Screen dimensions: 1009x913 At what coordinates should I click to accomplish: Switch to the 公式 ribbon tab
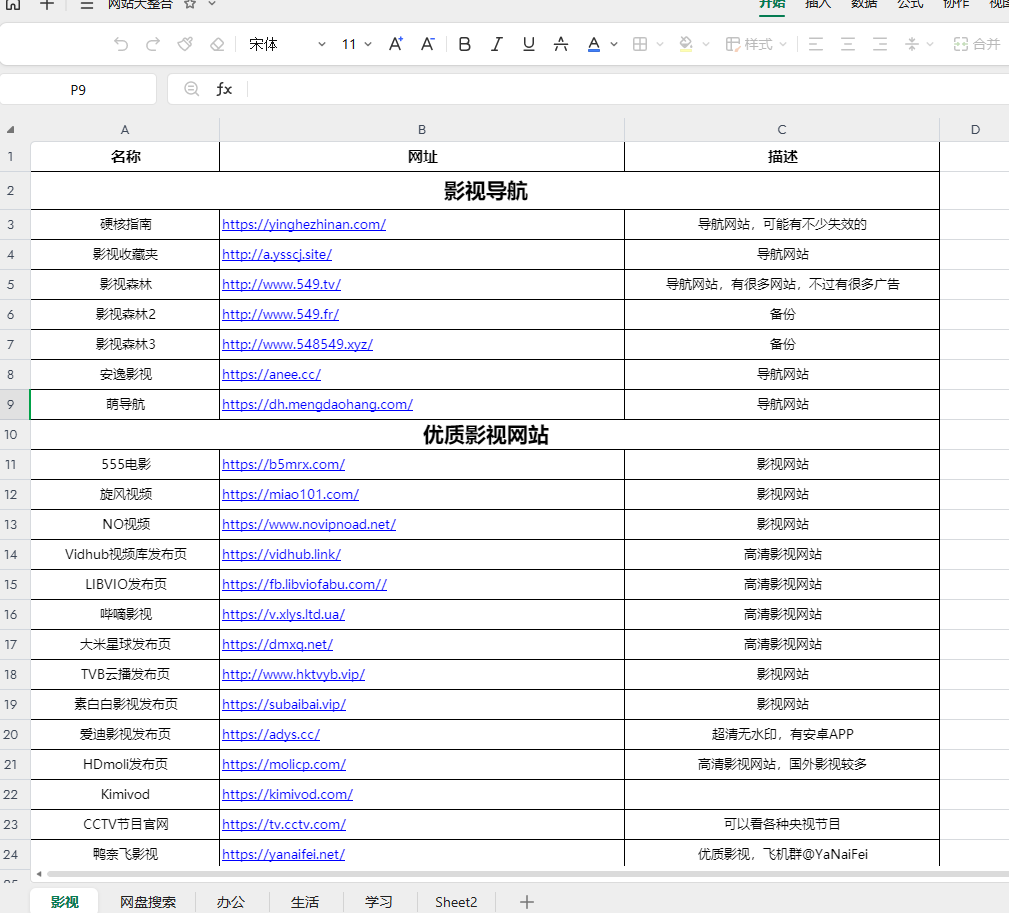tap(911, 5)
